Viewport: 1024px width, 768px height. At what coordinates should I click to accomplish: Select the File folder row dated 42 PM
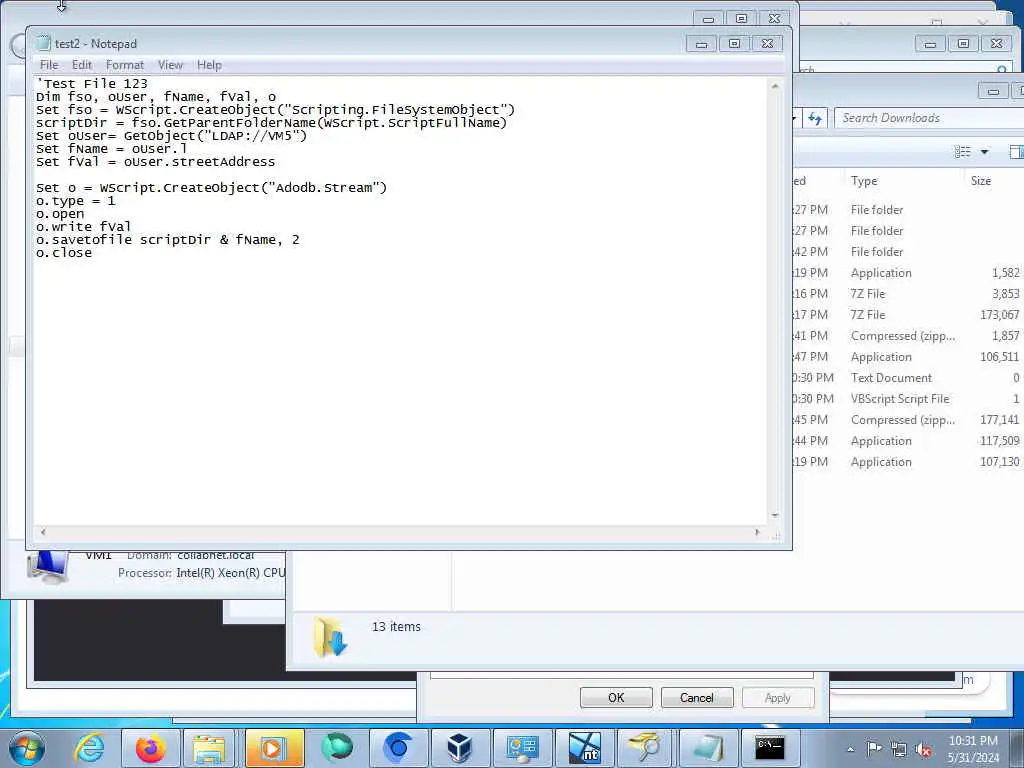pyautogui.click(x=908, y=251)
